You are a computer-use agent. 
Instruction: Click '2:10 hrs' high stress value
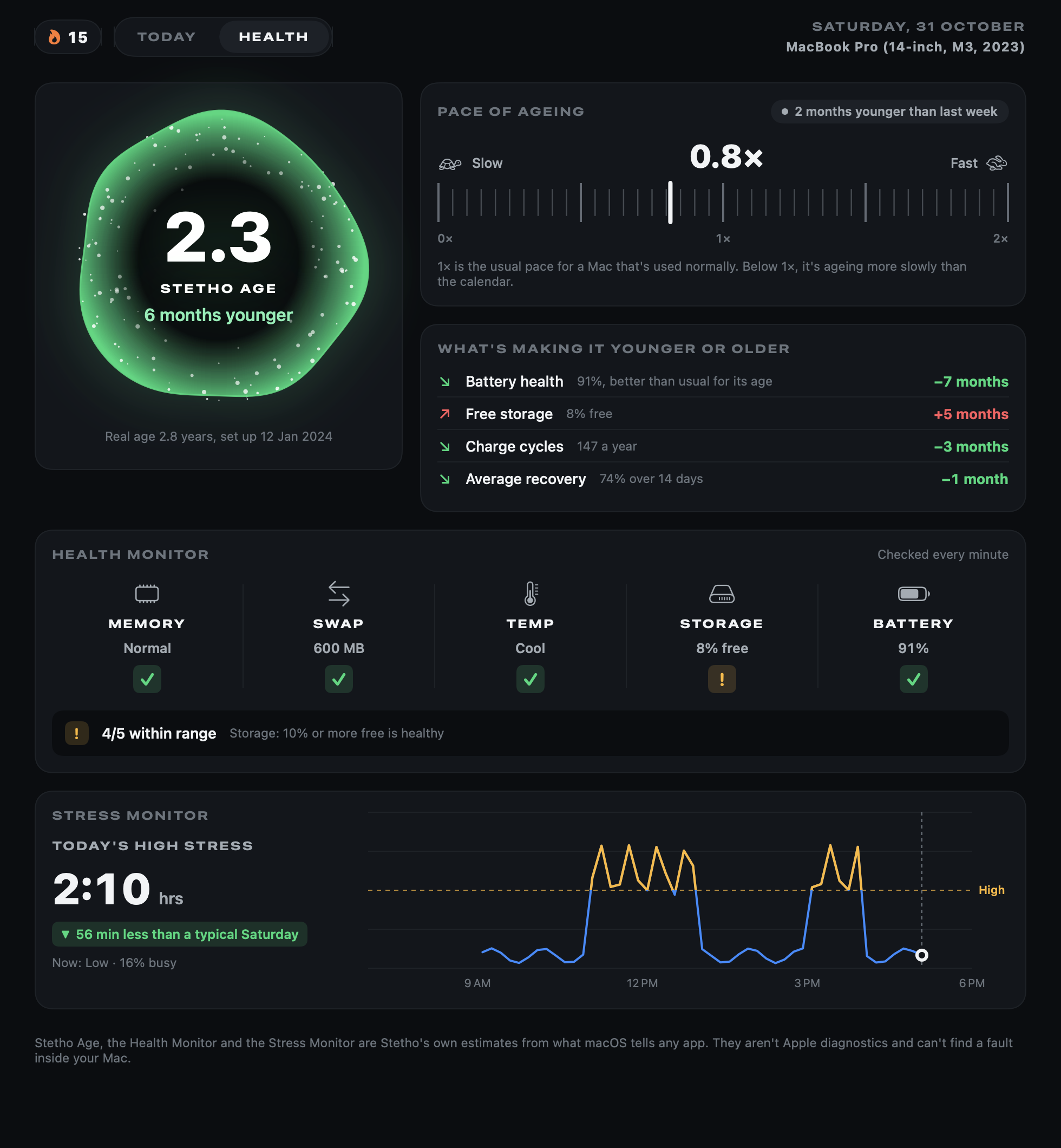tap(117, 889)
